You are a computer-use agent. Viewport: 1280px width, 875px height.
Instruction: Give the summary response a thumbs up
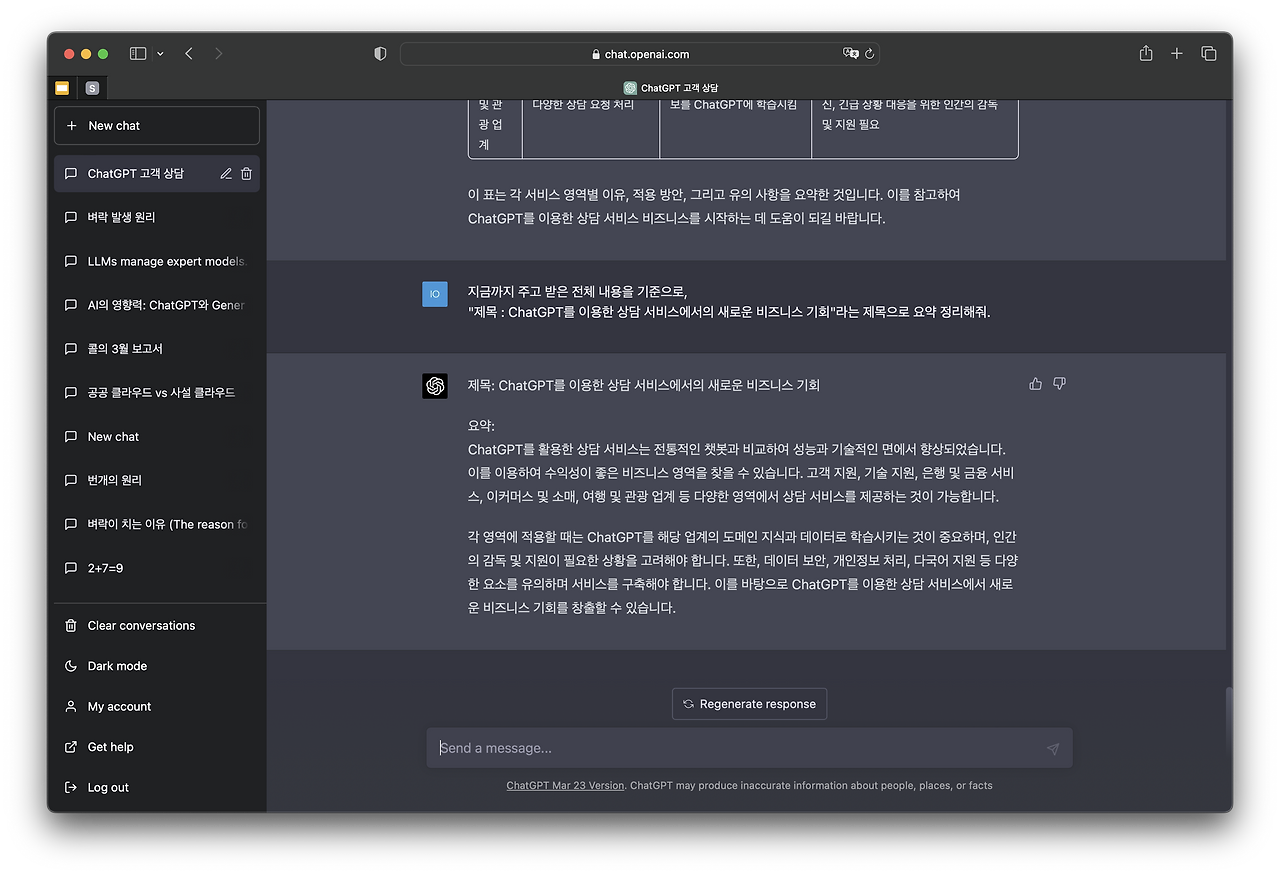coord(1035,383)
